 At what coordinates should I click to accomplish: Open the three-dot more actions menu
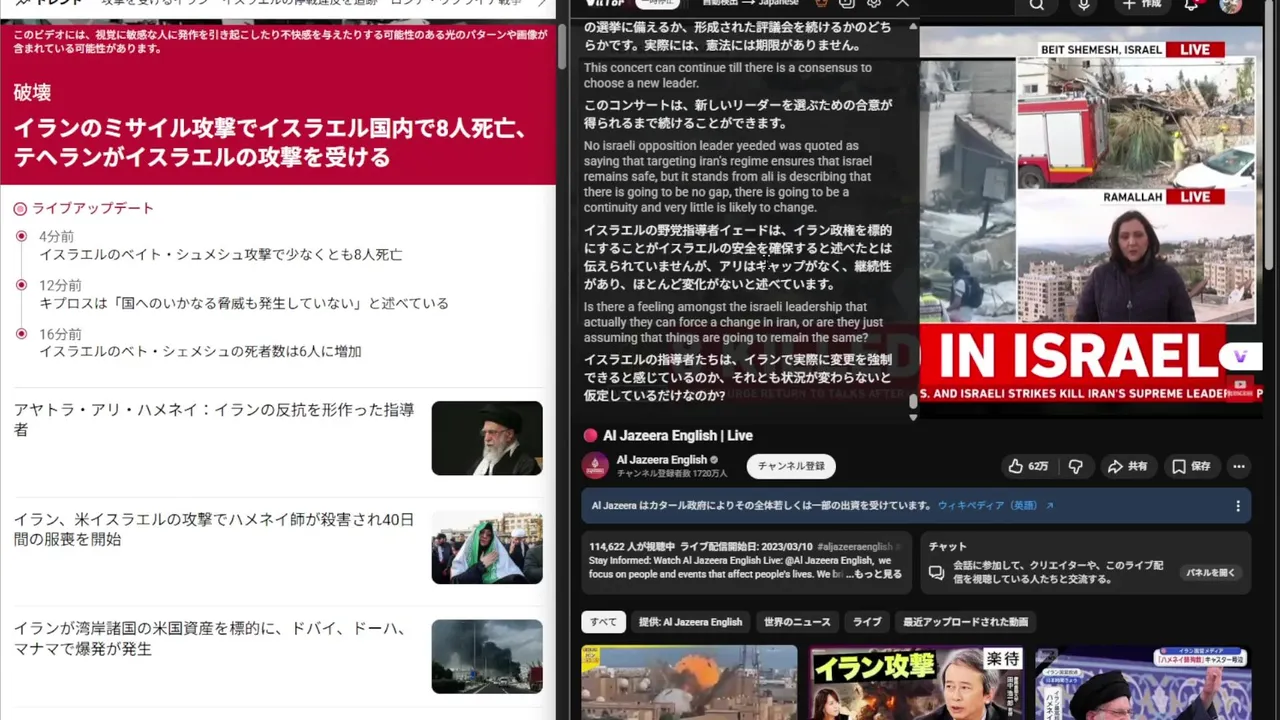click(1239, 466)
